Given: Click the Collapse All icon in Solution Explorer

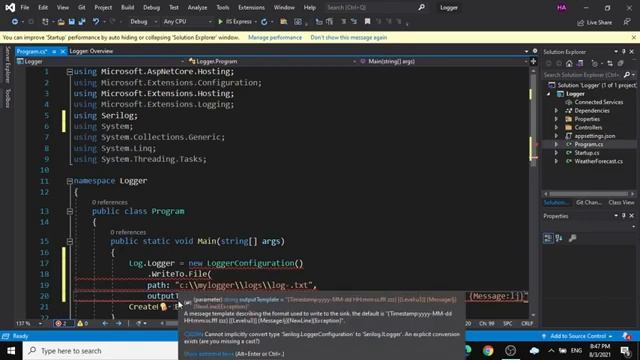Looking at the screenshot, I should pos(620,64).
